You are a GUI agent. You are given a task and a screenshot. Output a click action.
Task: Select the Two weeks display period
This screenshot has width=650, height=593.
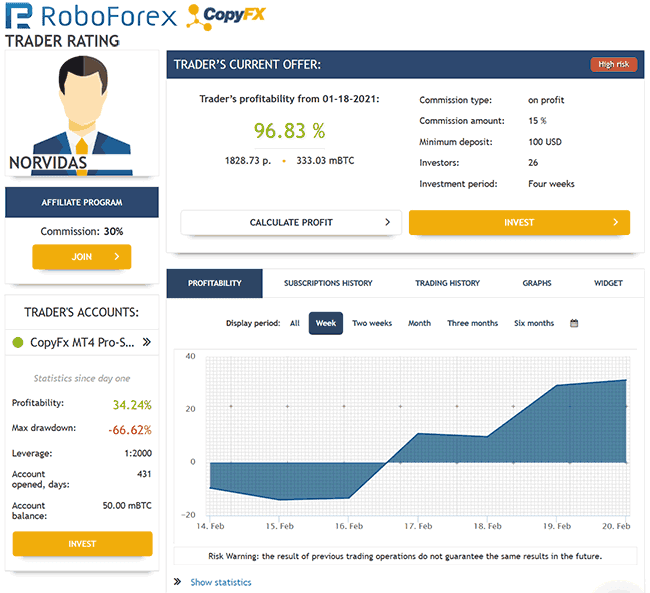[x=372, y=323]
